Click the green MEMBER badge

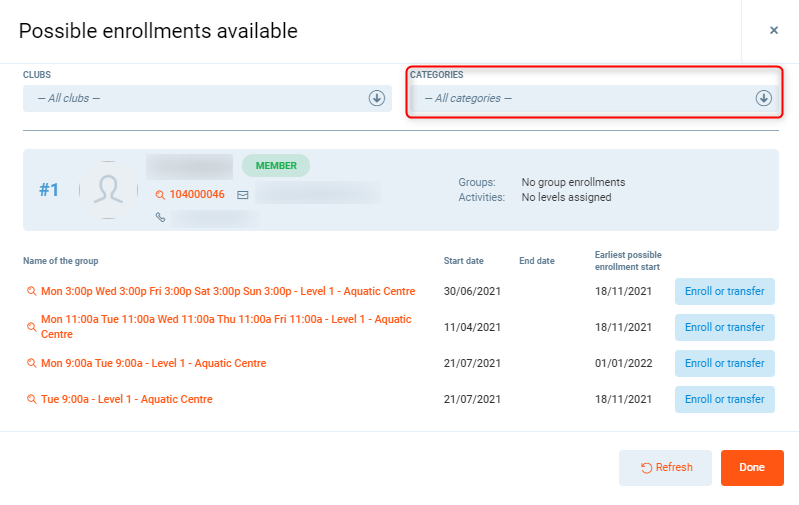(276, 165)
